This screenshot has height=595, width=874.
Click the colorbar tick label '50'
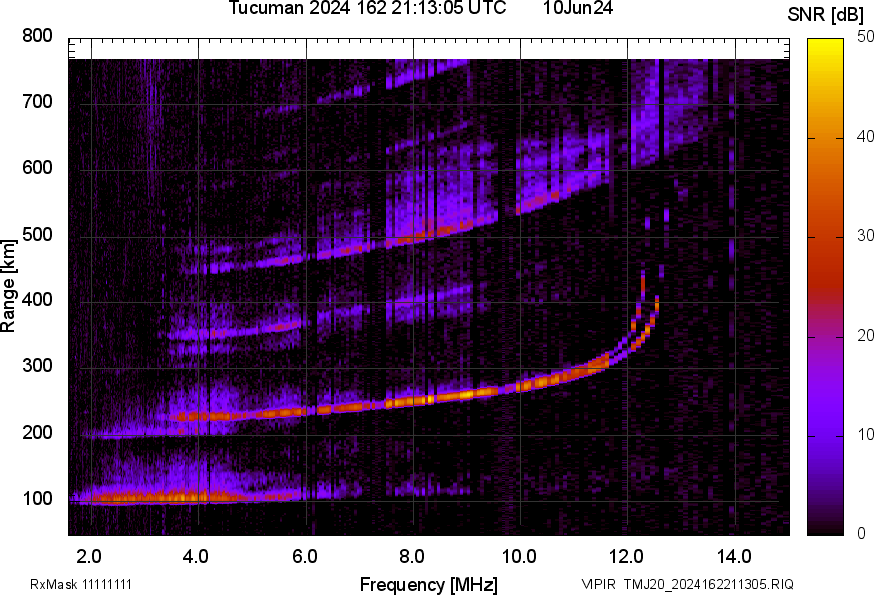click(x=865, y=37)
